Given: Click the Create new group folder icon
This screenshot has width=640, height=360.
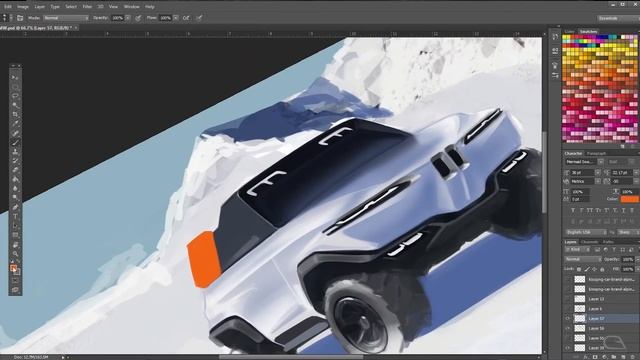Looking at the screenshot, I should [x=614, y=357].
